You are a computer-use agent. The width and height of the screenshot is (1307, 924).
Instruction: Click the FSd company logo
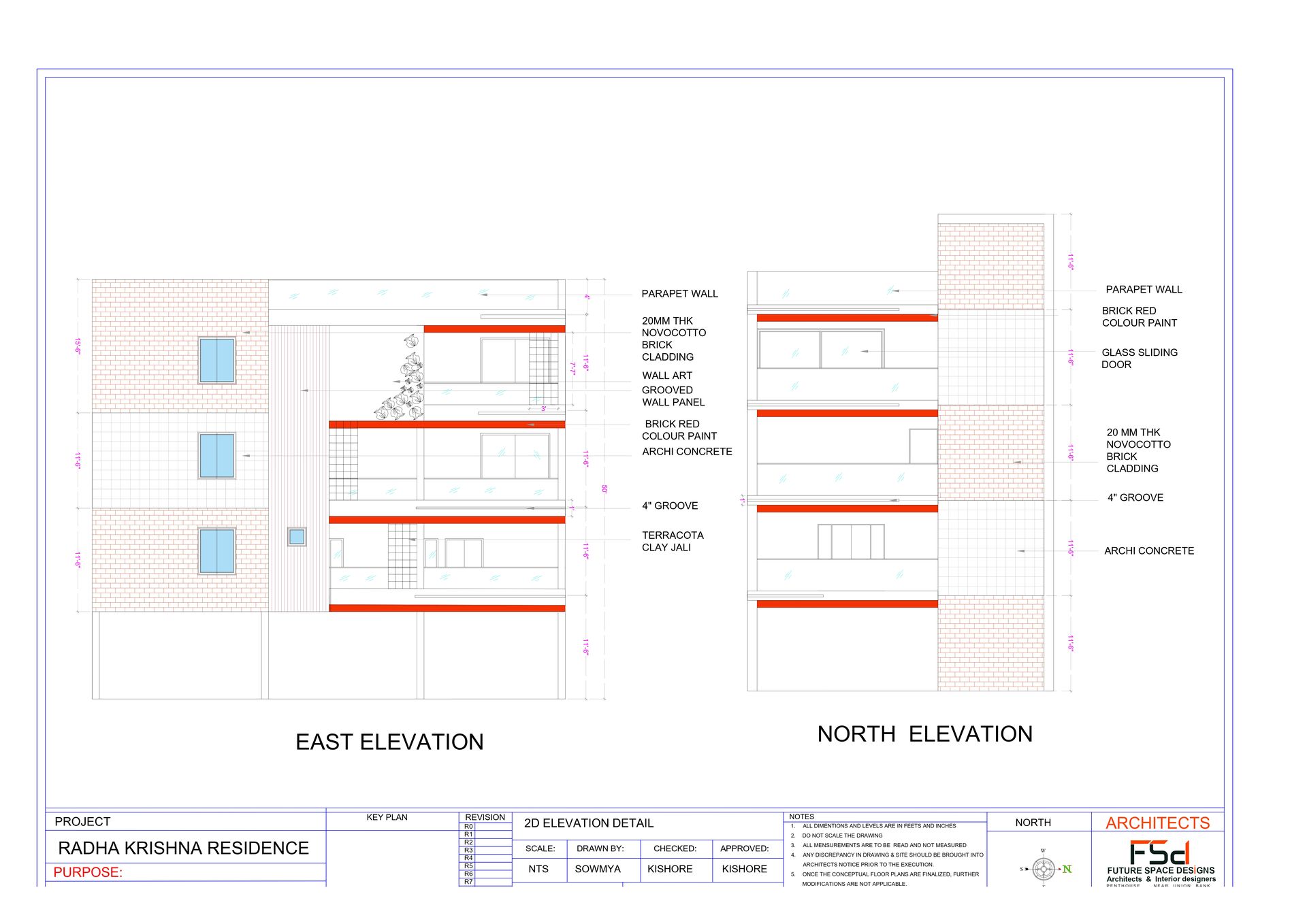pyautogui.click(x=1159, y=853)
